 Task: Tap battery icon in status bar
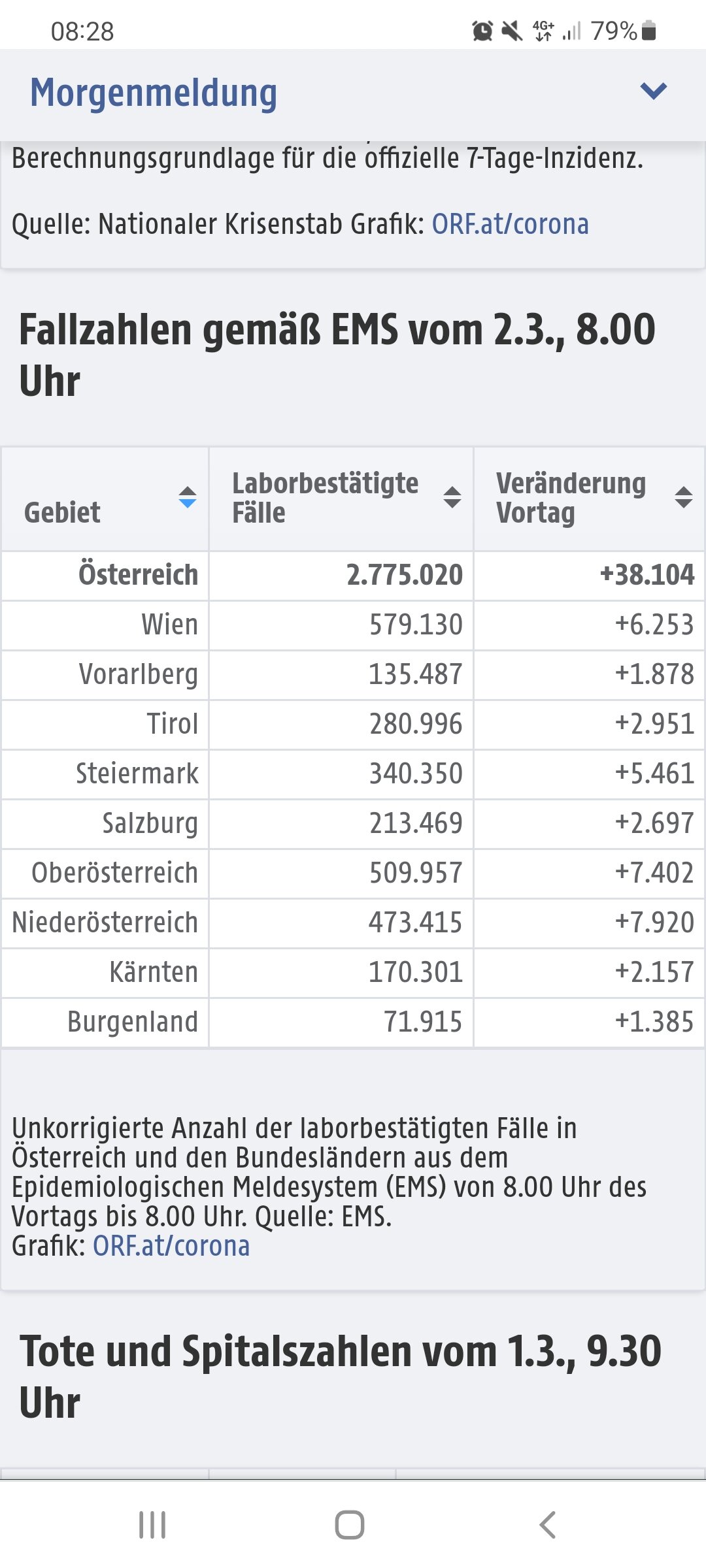click(648, 31)
